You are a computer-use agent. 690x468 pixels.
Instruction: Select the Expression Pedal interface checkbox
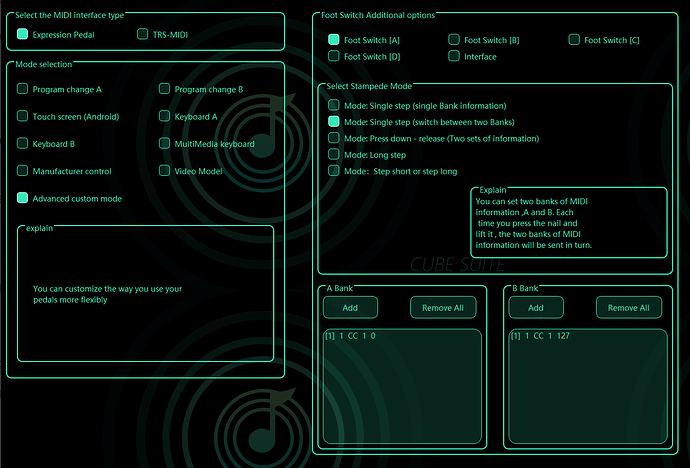coord(22,34)
